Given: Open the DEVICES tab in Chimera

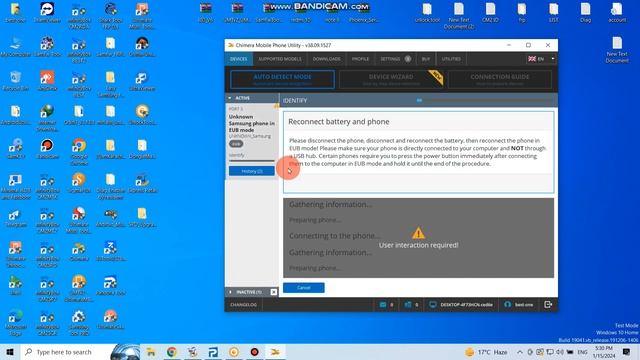Looking at the screenshot, I should (x=238, y=59).
